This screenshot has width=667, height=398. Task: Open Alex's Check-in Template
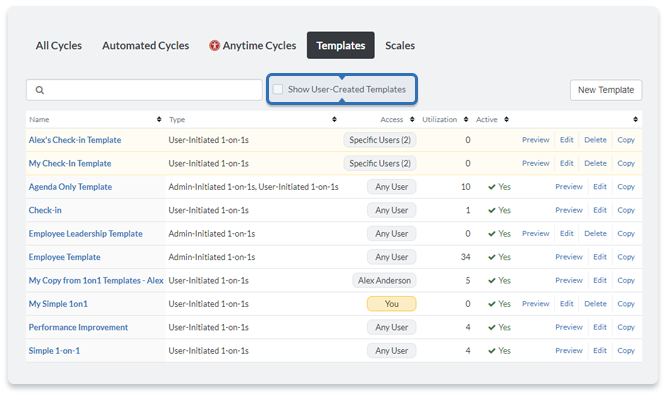[75, 140]
